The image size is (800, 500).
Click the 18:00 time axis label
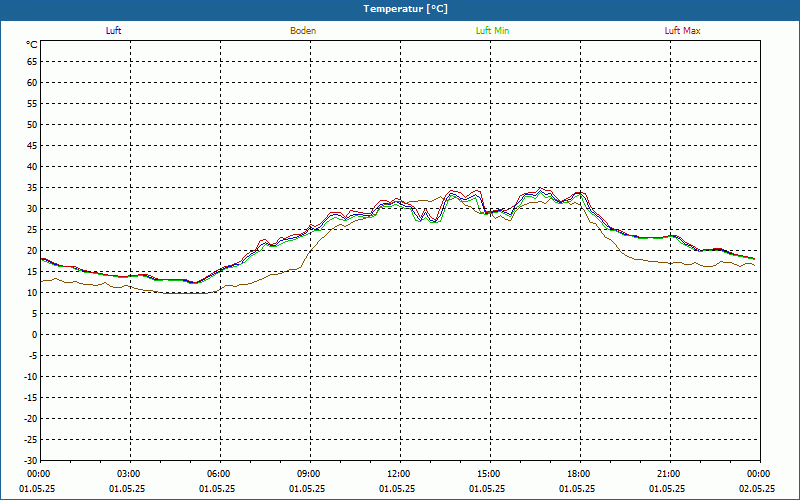tap(581, 474)
